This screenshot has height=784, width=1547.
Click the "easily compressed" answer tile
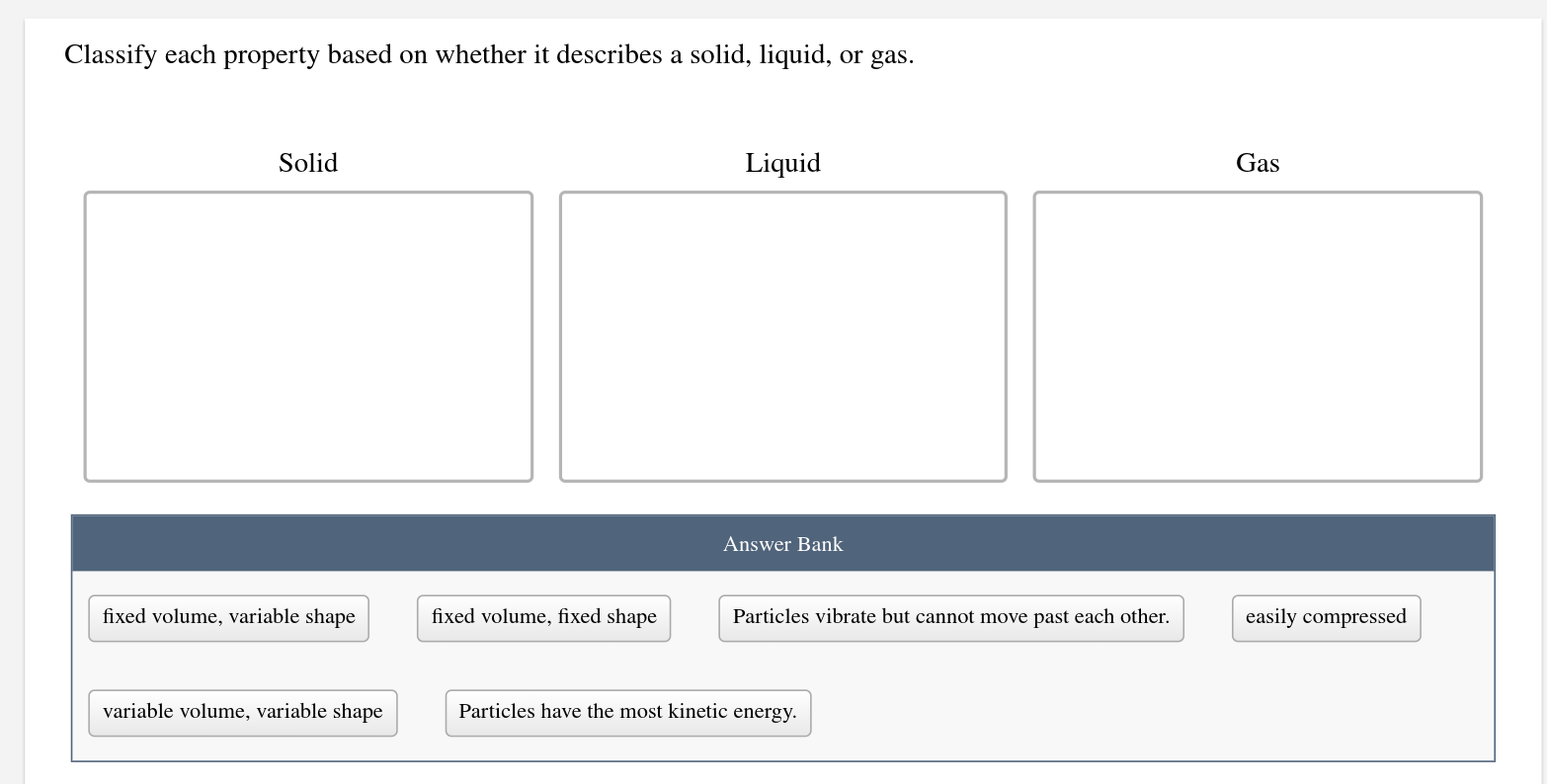[1326, 616]
